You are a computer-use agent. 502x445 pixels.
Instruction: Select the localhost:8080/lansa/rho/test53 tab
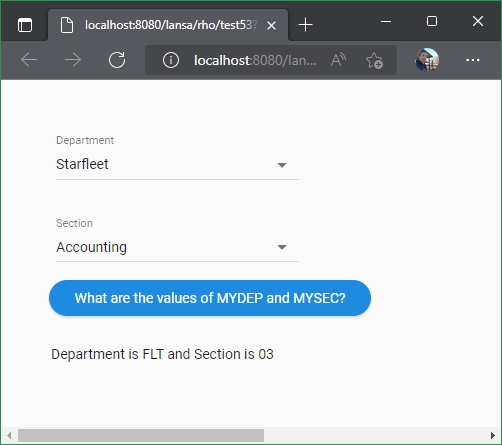(168, 25)
